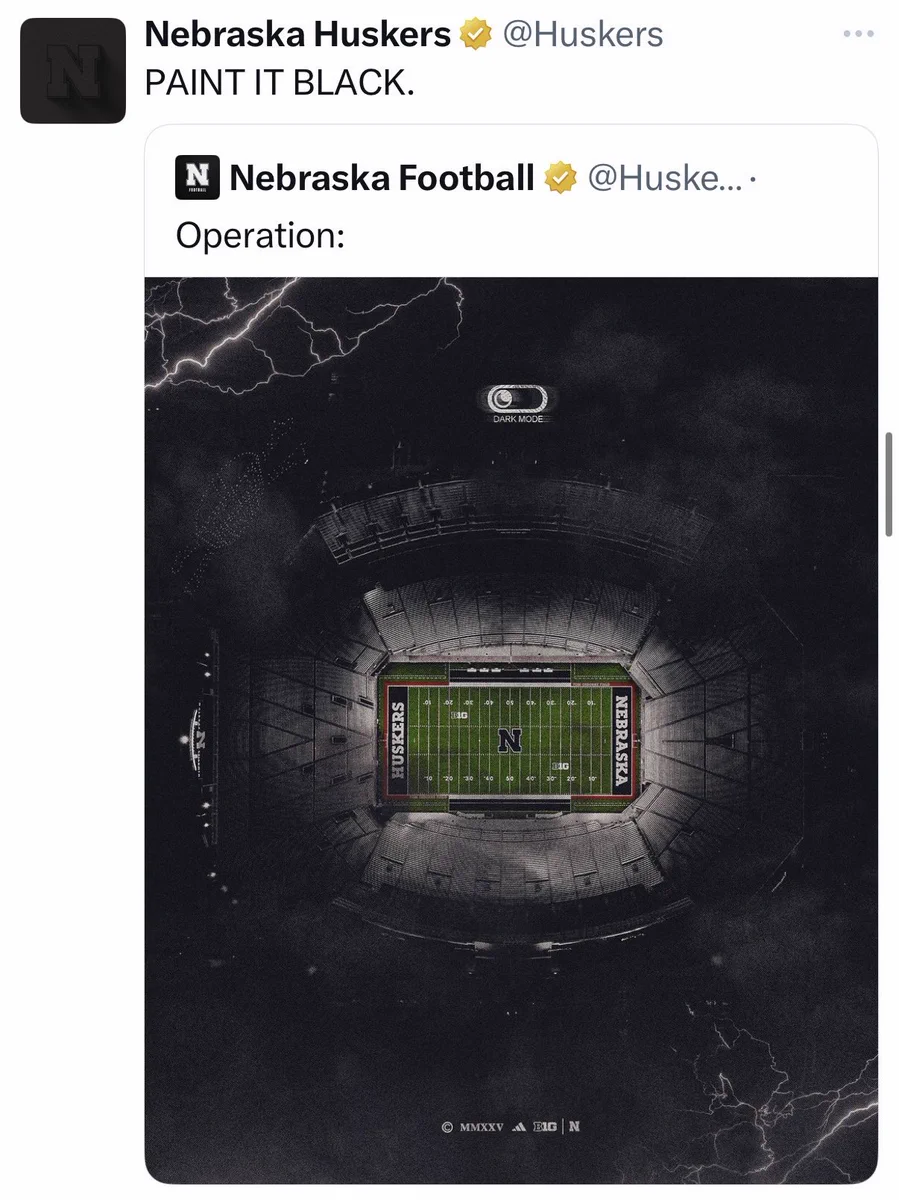This screenshot has width=899, height=1200.
Task: Click the quoted tweet text 'Operation:'
Action: coord(260,236)
